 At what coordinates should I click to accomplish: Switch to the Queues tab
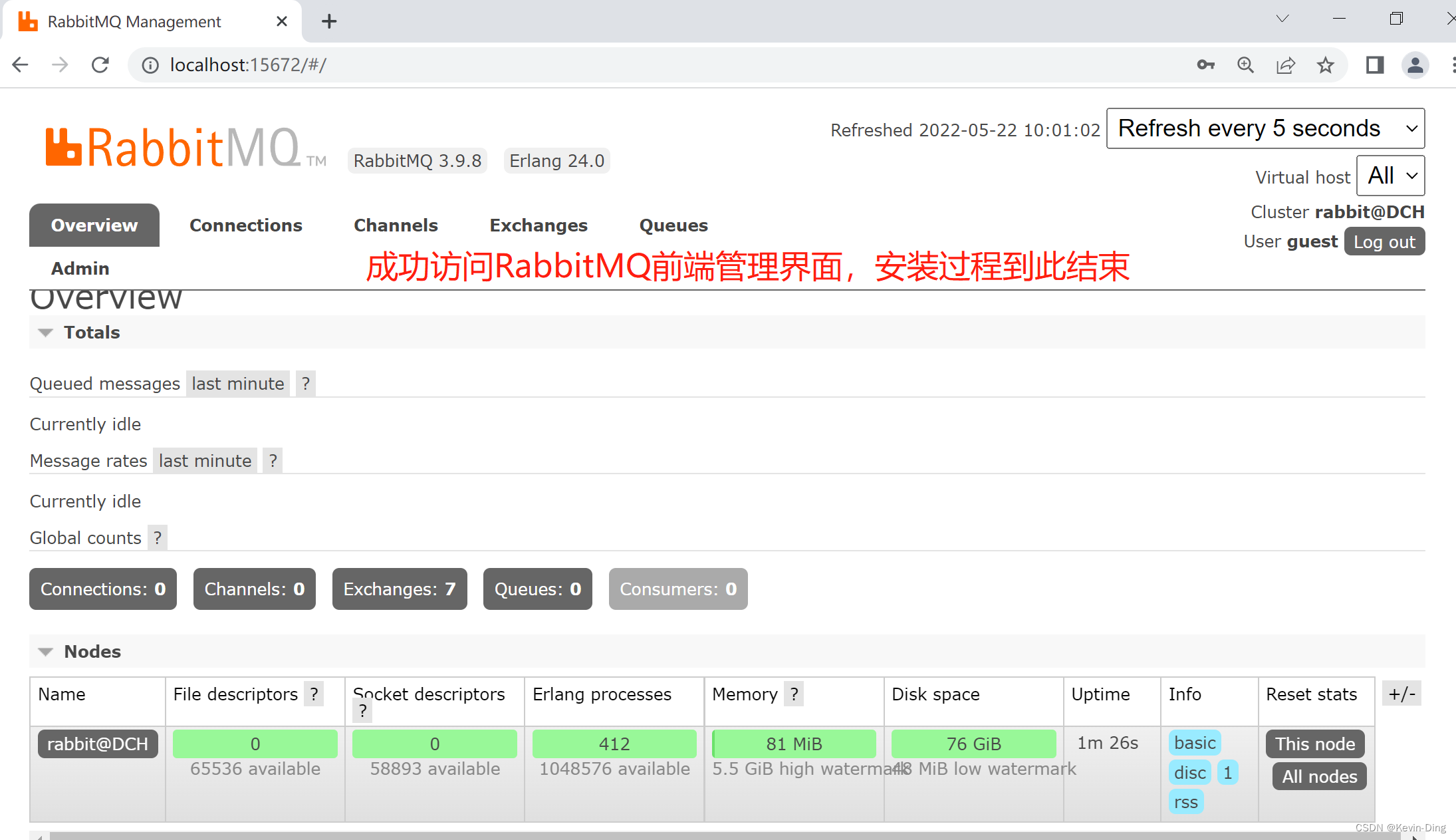(673, 225)
